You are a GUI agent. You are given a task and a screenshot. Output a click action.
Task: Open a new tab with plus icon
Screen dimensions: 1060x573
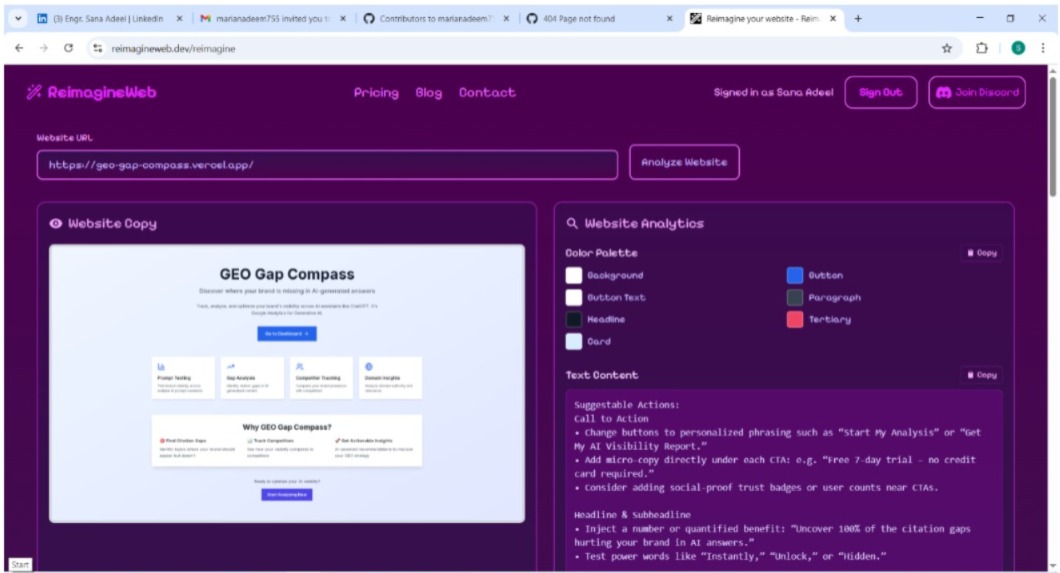858,18
